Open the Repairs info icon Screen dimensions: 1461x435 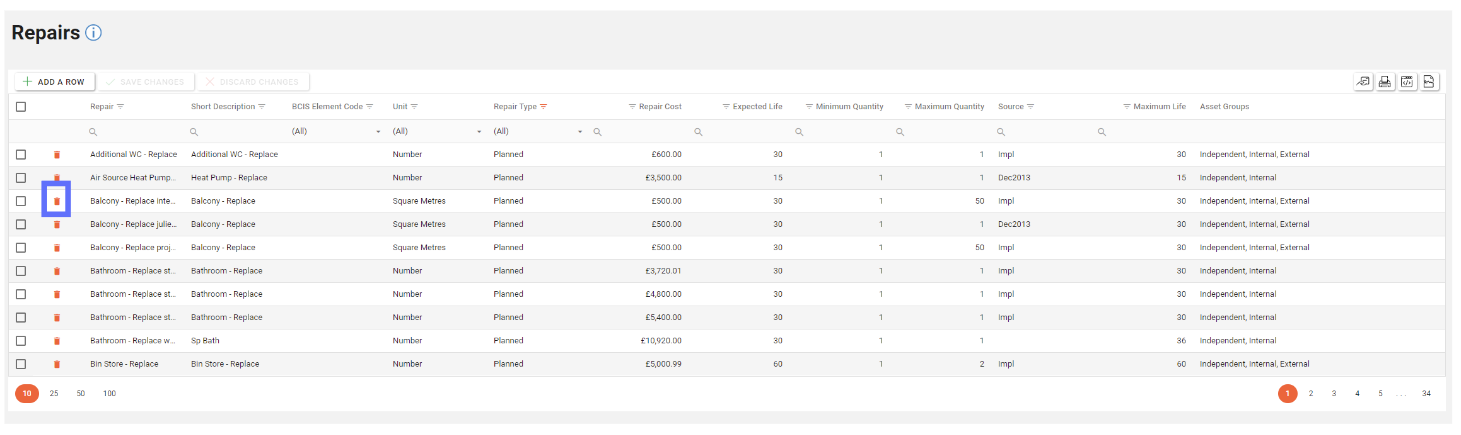[94, 33]
